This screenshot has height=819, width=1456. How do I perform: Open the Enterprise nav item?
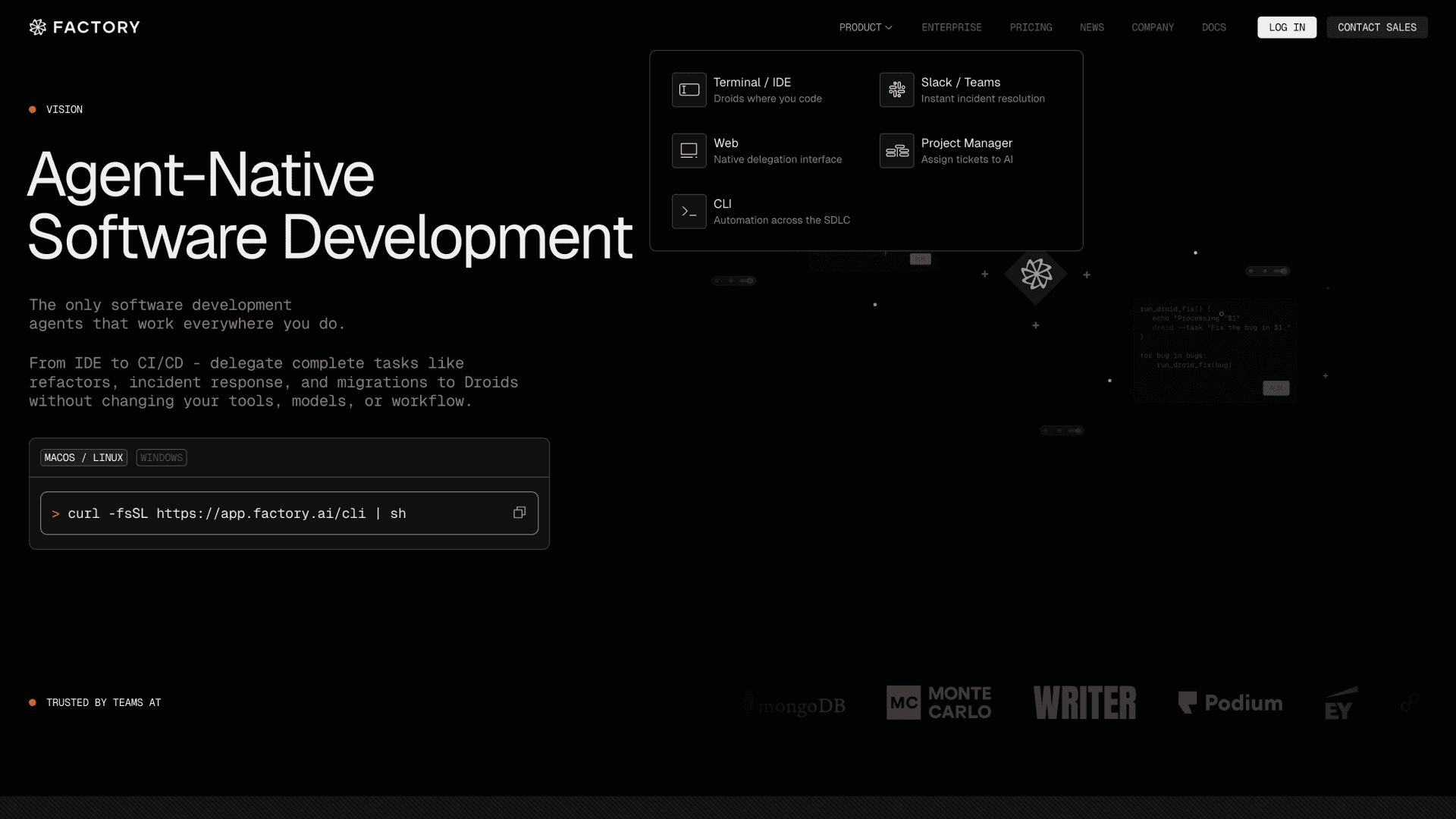(x=951, y=27)
